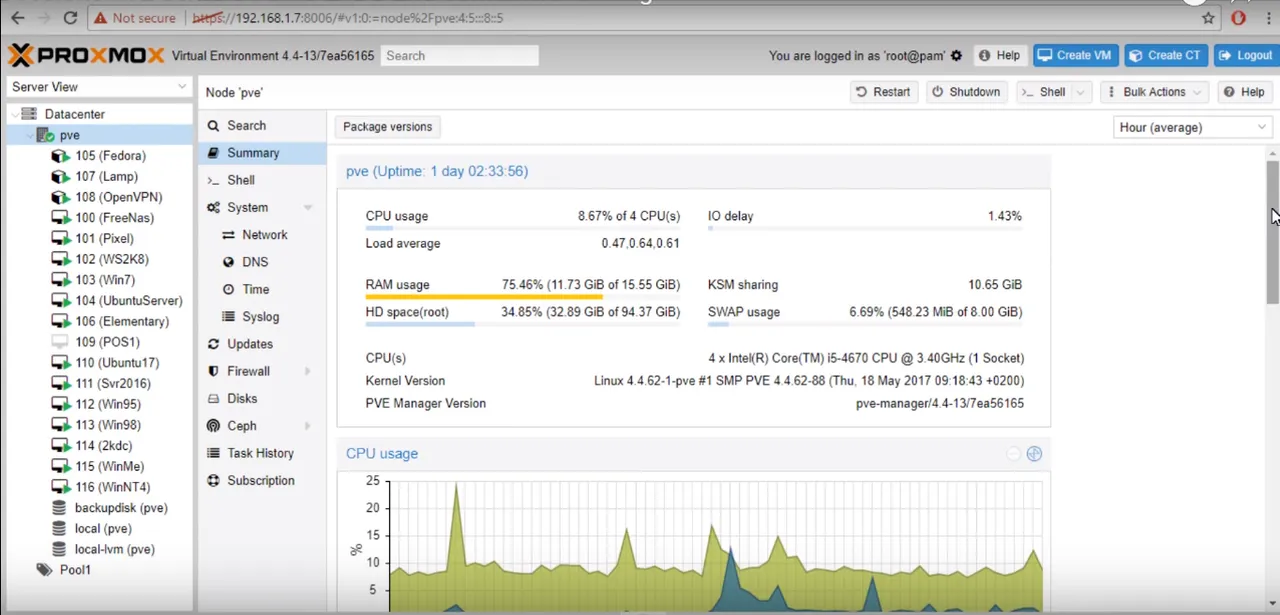Expand the Firewall submenu arrow
The width and height of the screenshot is (1280, 615).
click(308, 371)
